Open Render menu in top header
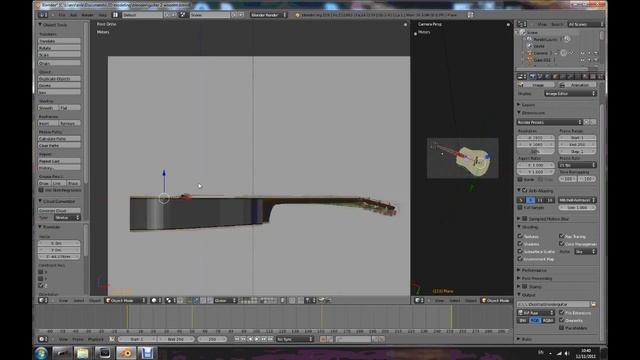This screenshot has height=360, width=640. (87, 15)
